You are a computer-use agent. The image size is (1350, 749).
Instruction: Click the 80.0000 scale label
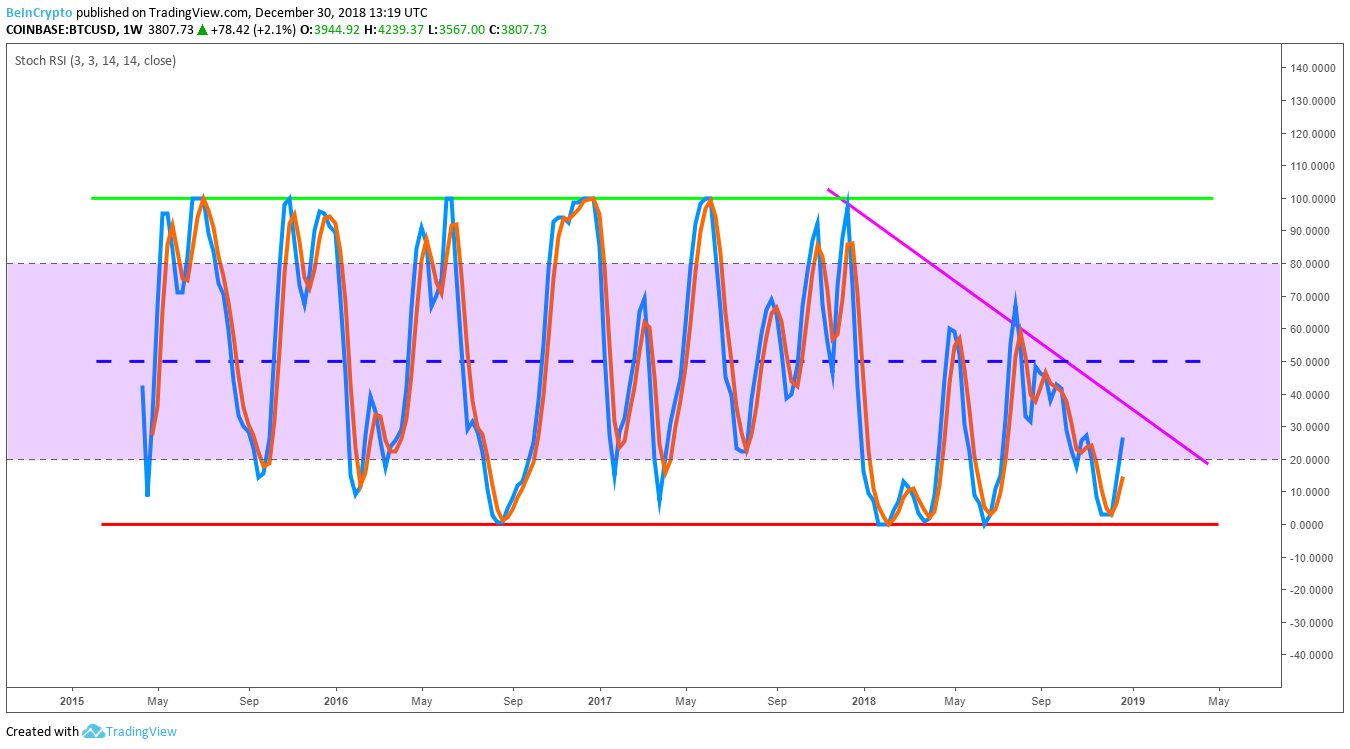(1312, 264)
